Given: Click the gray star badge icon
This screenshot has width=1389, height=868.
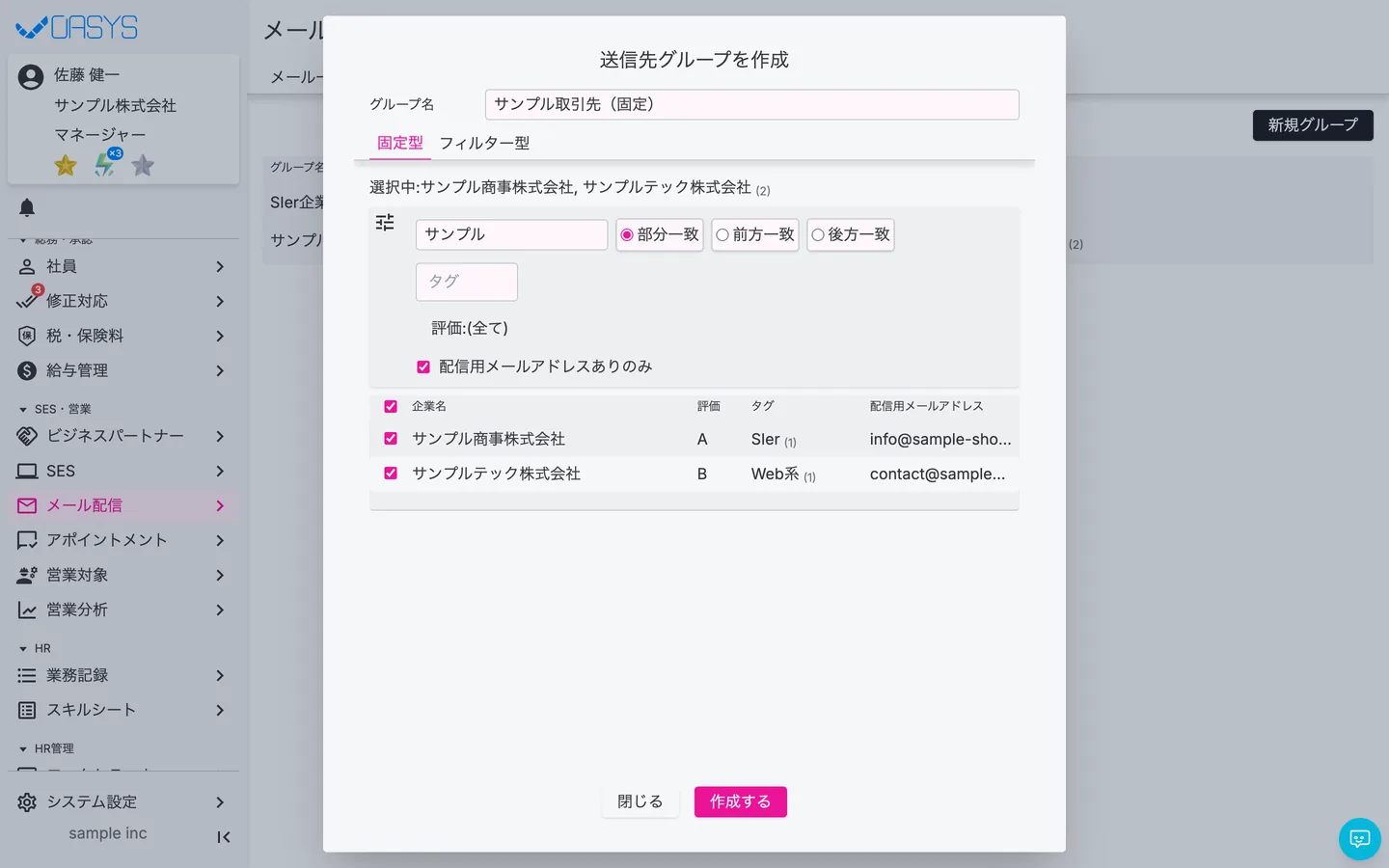Looking at the screenshot, I should [x=143, y=165].
